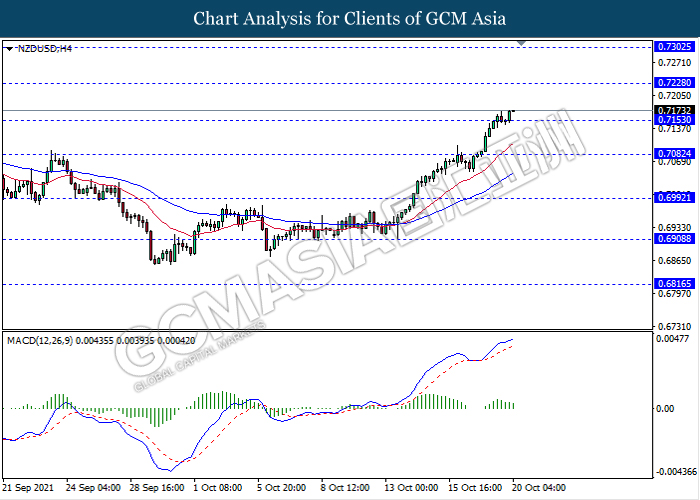Click the 0.72050 price axis value
Viewport: 700px width, 500px height.
pos(674,96)
